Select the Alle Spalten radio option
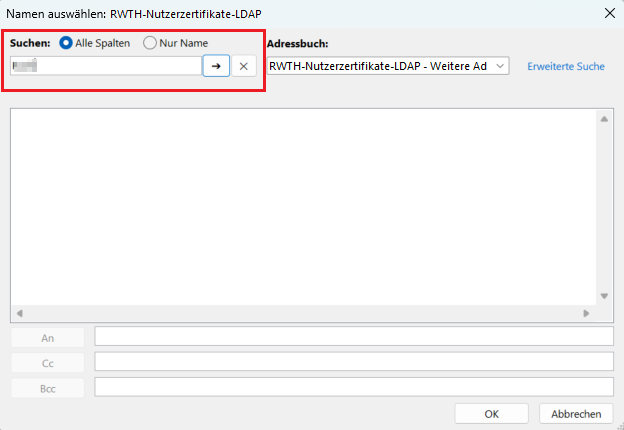 (x=67, y=44)
